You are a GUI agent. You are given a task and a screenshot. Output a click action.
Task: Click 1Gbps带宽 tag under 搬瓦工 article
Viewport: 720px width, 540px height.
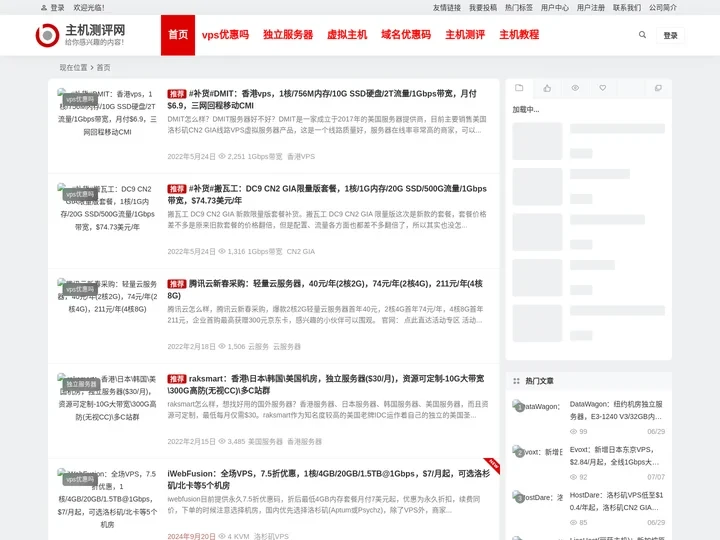(x=265, y=252)
